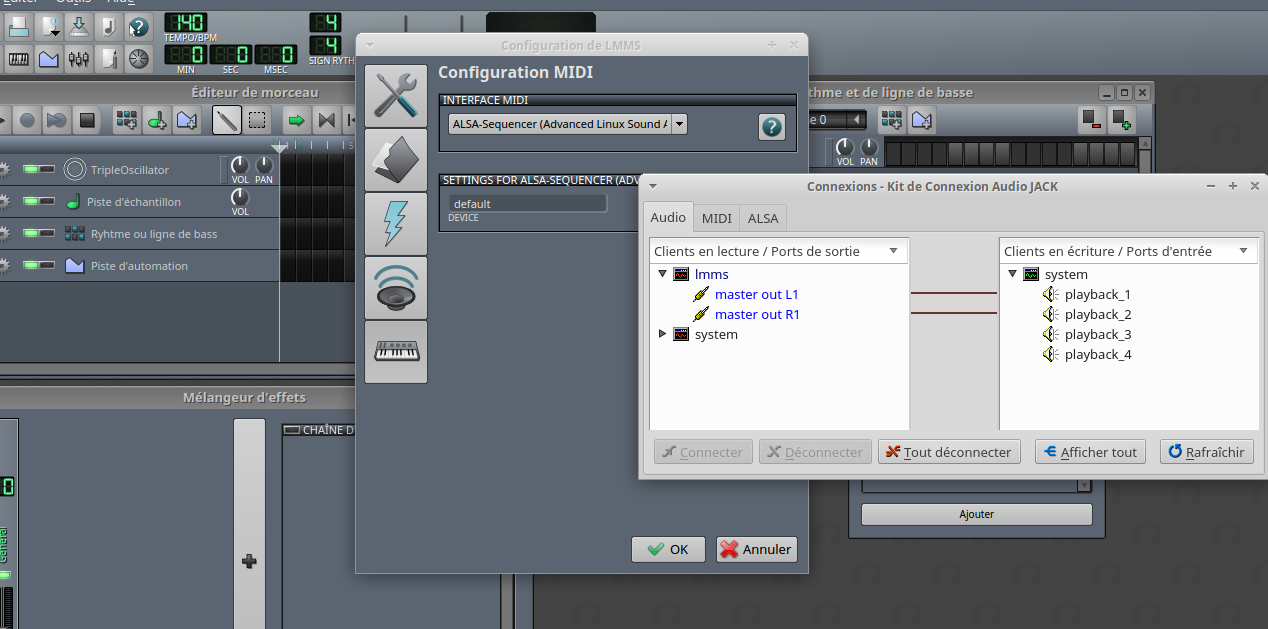Screen dimensions: 1268x629
Task: Open the Performance lightning settings section
Action: point(396,224)
